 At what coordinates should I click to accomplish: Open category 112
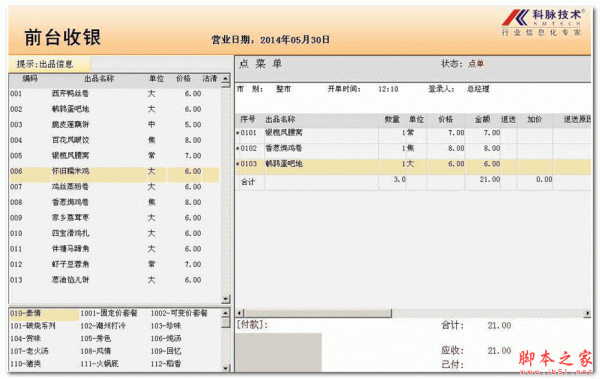pyautogui.click(x=166, y=364)
